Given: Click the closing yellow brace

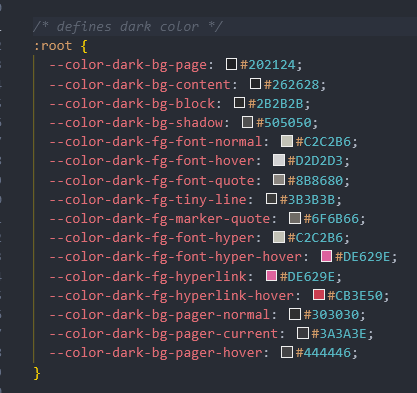Looking at the screenshot, I should [x=37, y=373].
